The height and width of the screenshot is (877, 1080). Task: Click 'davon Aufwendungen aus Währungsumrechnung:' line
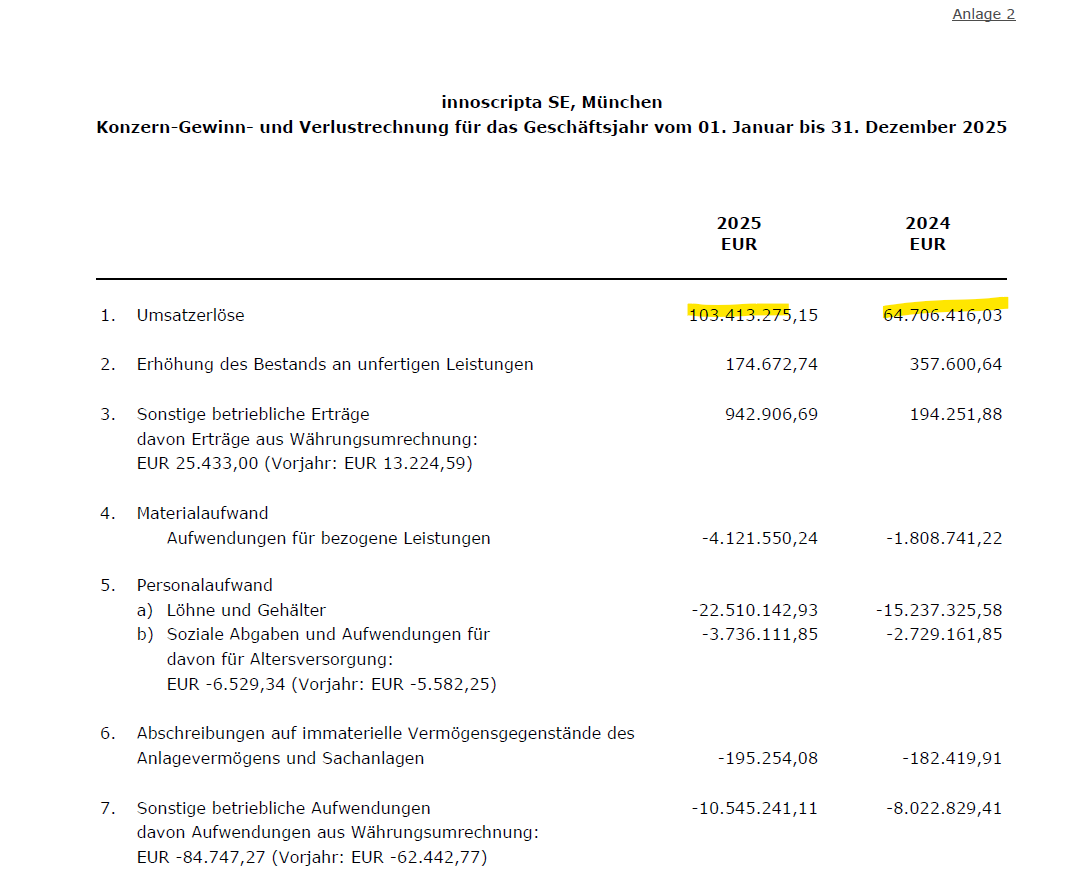[x=338, y=833]
